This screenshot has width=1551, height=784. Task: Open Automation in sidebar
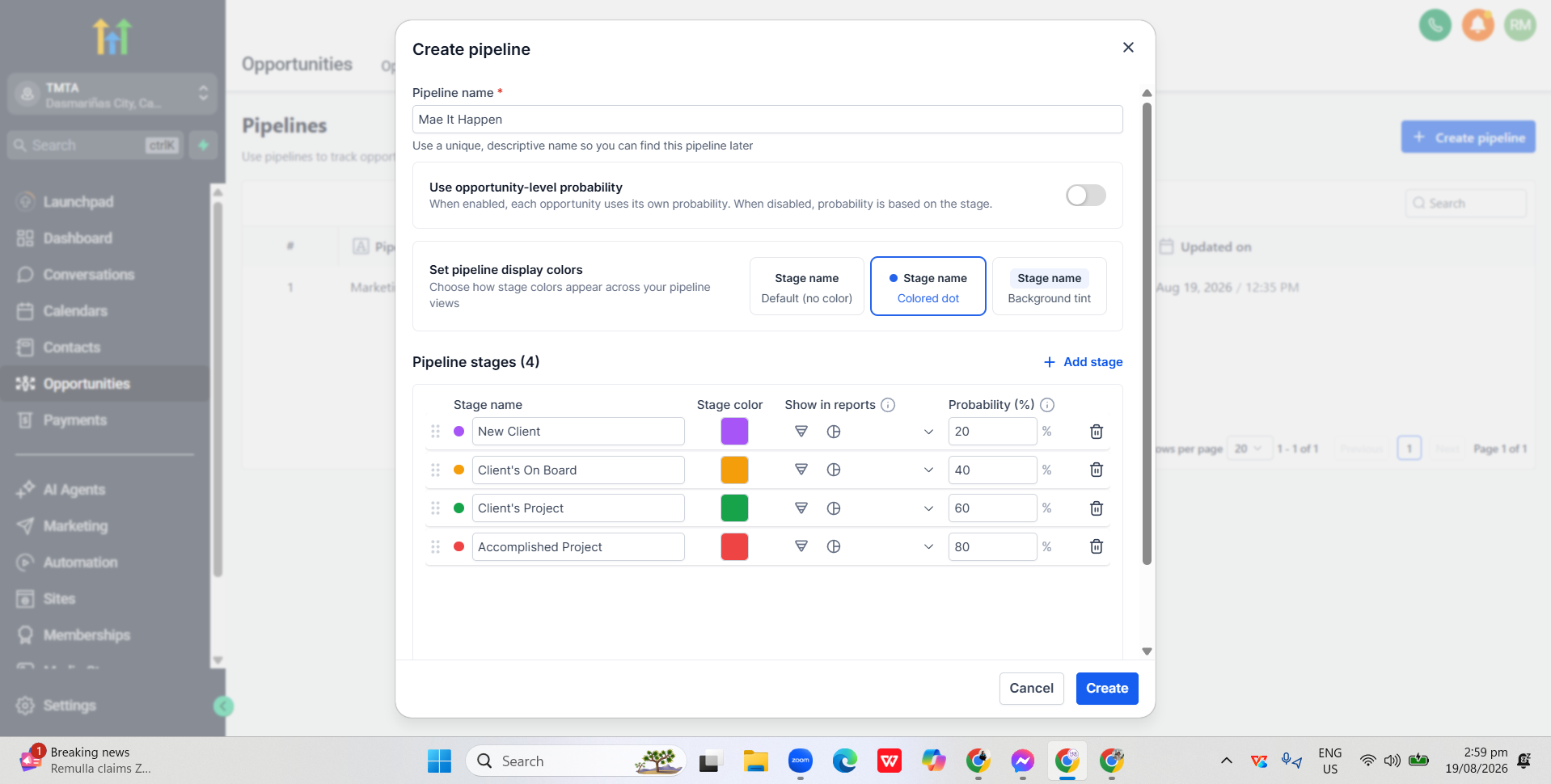pyautogui.click(x=80, y=563)
